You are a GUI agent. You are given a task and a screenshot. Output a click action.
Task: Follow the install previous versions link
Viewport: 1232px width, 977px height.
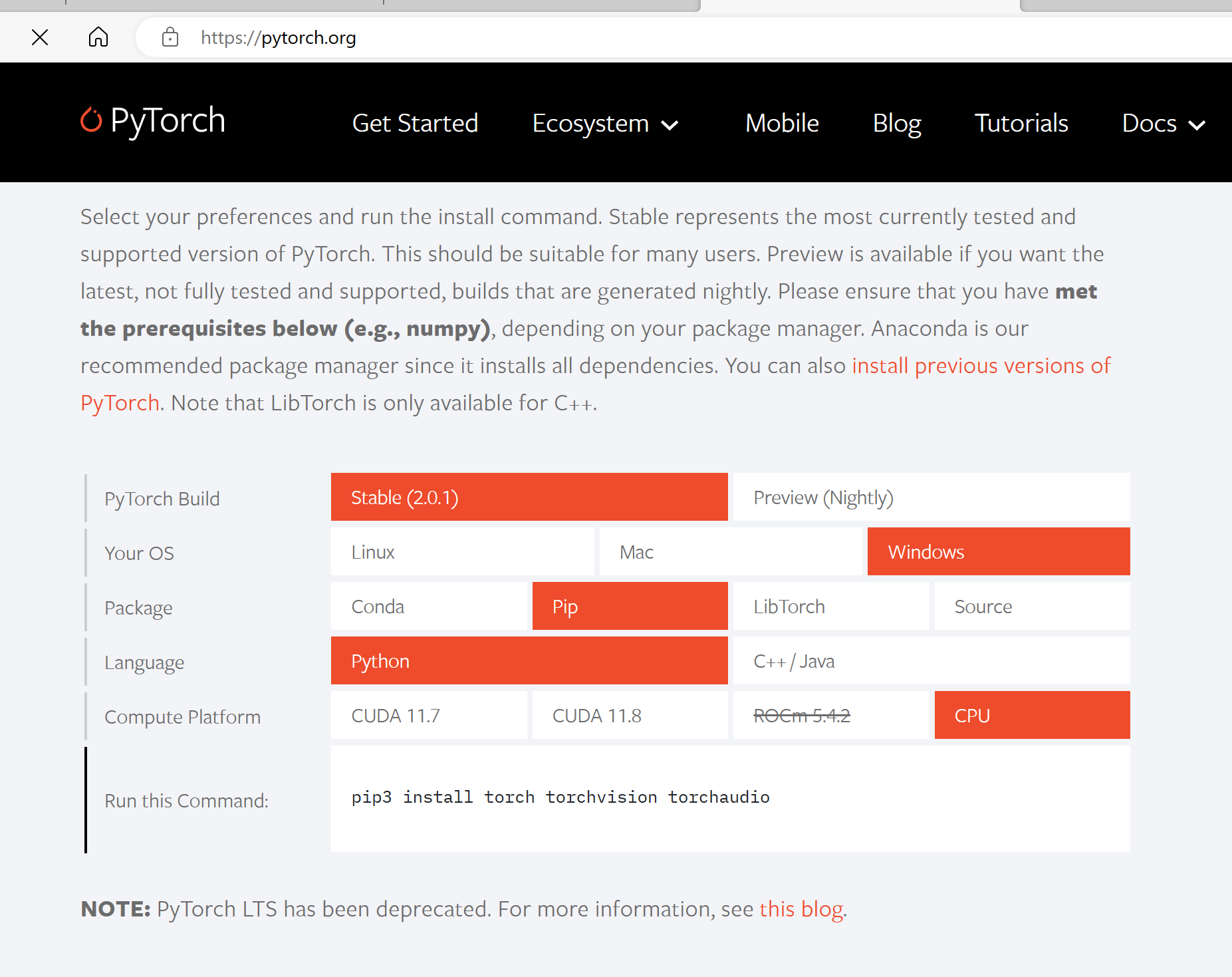[x=981, y=366]
